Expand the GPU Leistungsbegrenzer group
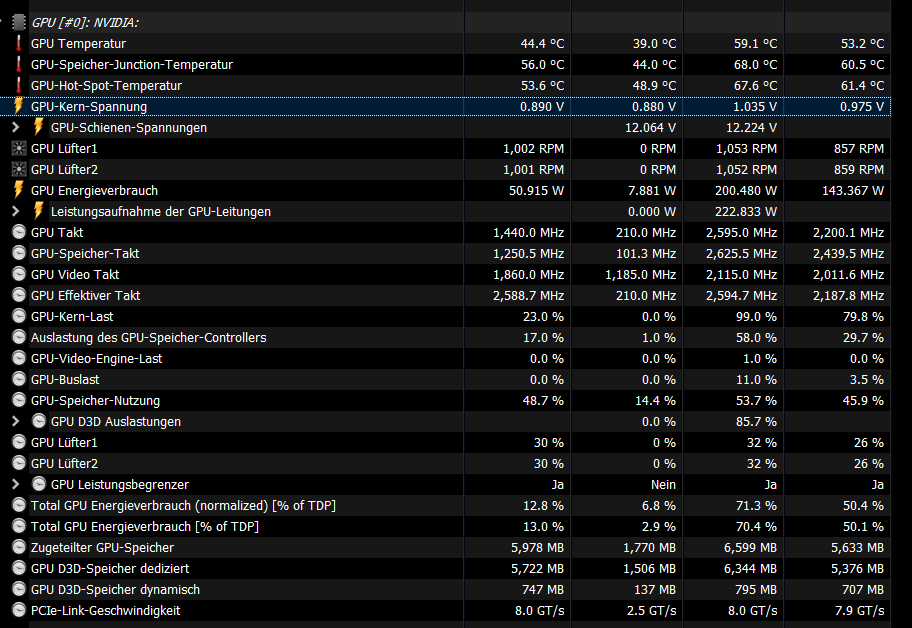912x628 pixels. click(16, 484)
